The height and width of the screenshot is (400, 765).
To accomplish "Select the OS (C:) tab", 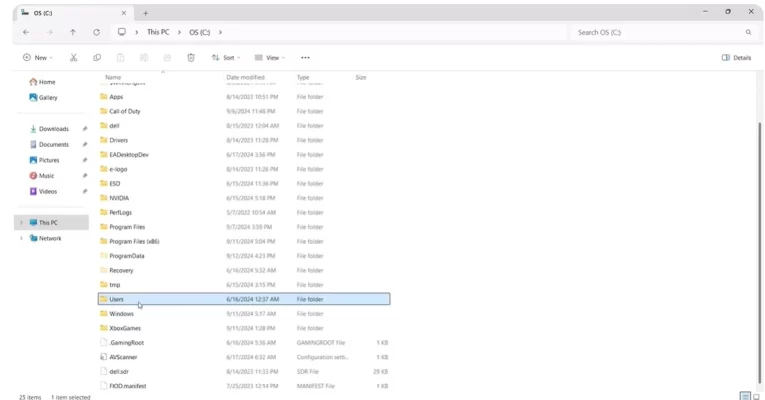I will click(70, 13).
